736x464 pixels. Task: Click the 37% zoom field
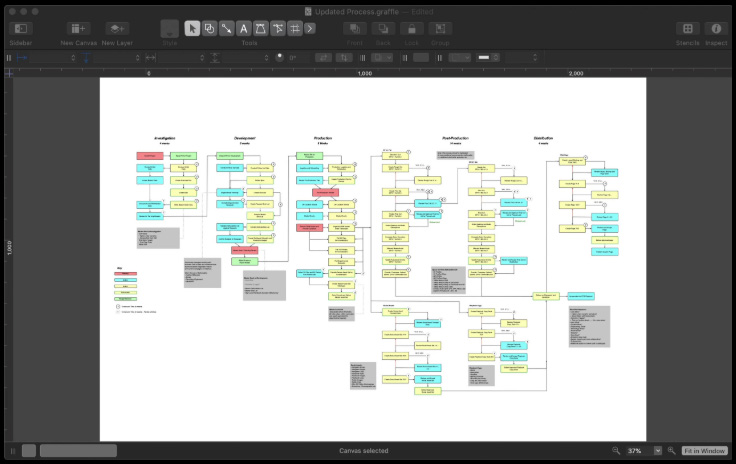(x=638, y=451)
